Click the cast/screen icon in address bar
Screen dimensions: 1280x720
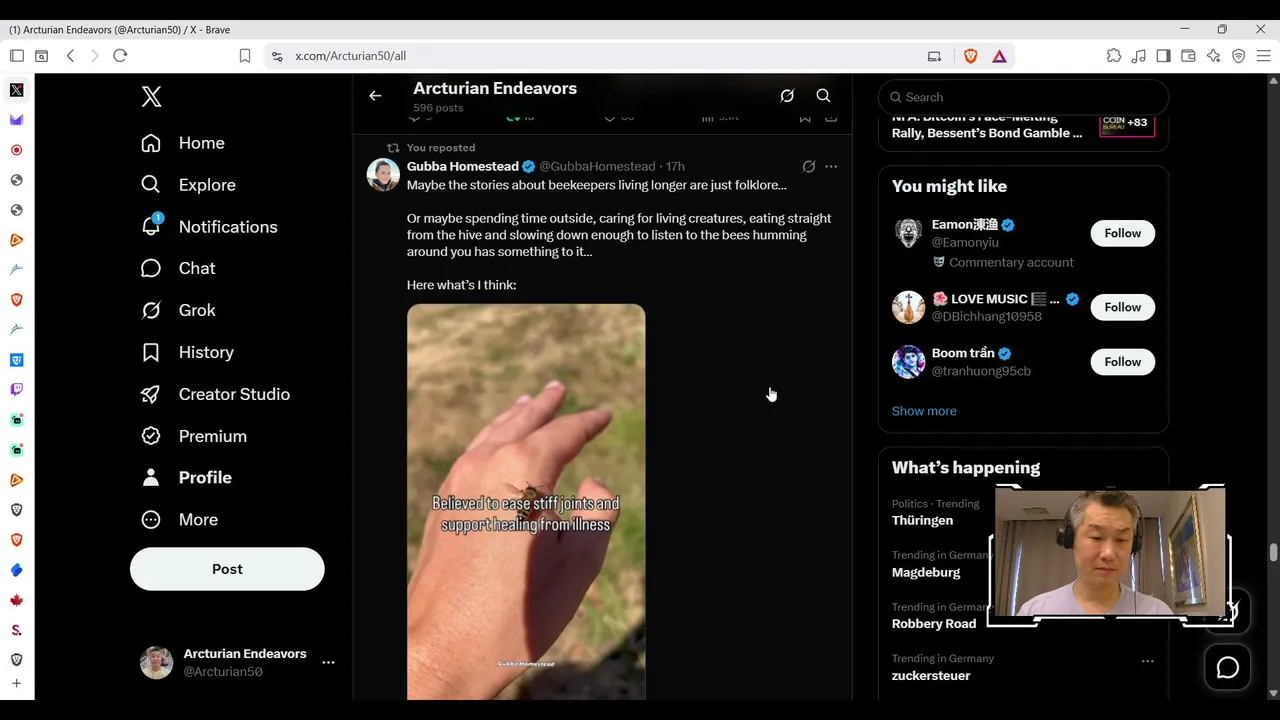click(934, 56)
